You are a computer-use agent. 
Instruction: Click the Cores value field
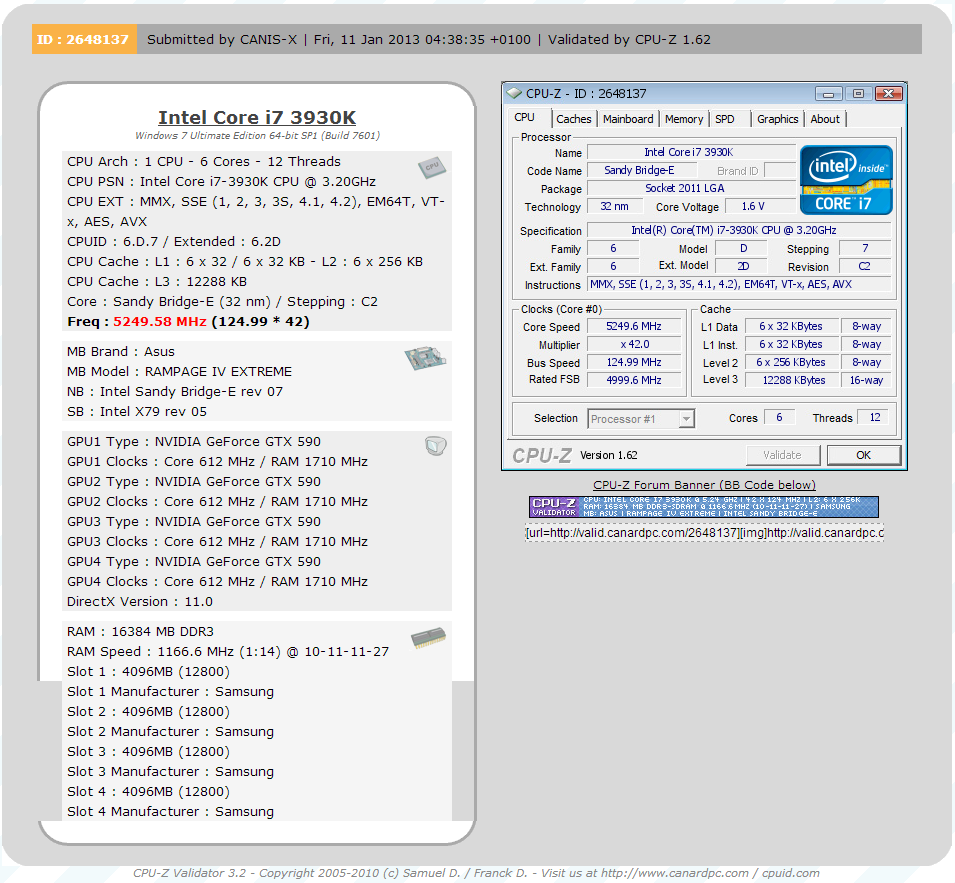[779, 417]
